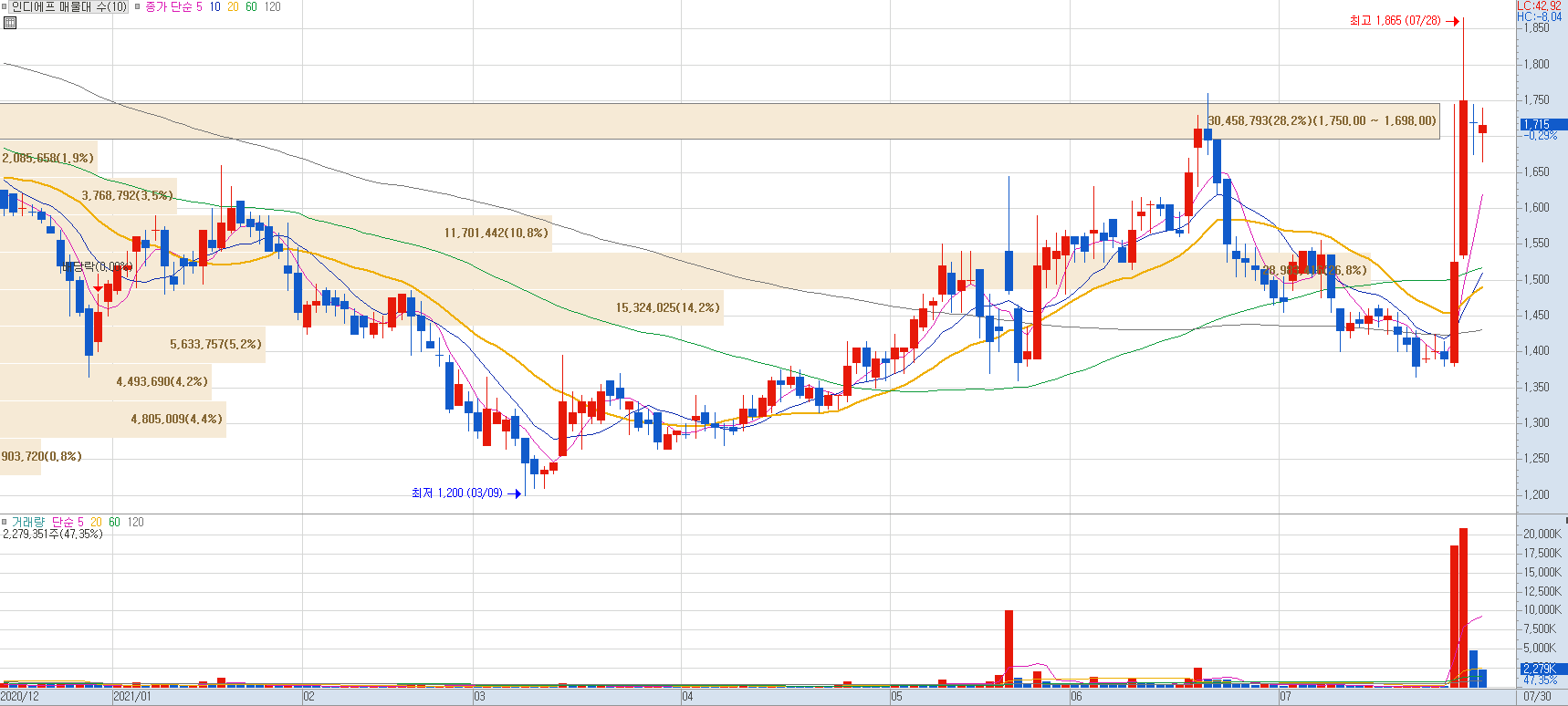Click the 3,768,792(3.5%) volume profile label
Image resolution: width=1568 pixels, height=706 pixels.
(128, 195)
